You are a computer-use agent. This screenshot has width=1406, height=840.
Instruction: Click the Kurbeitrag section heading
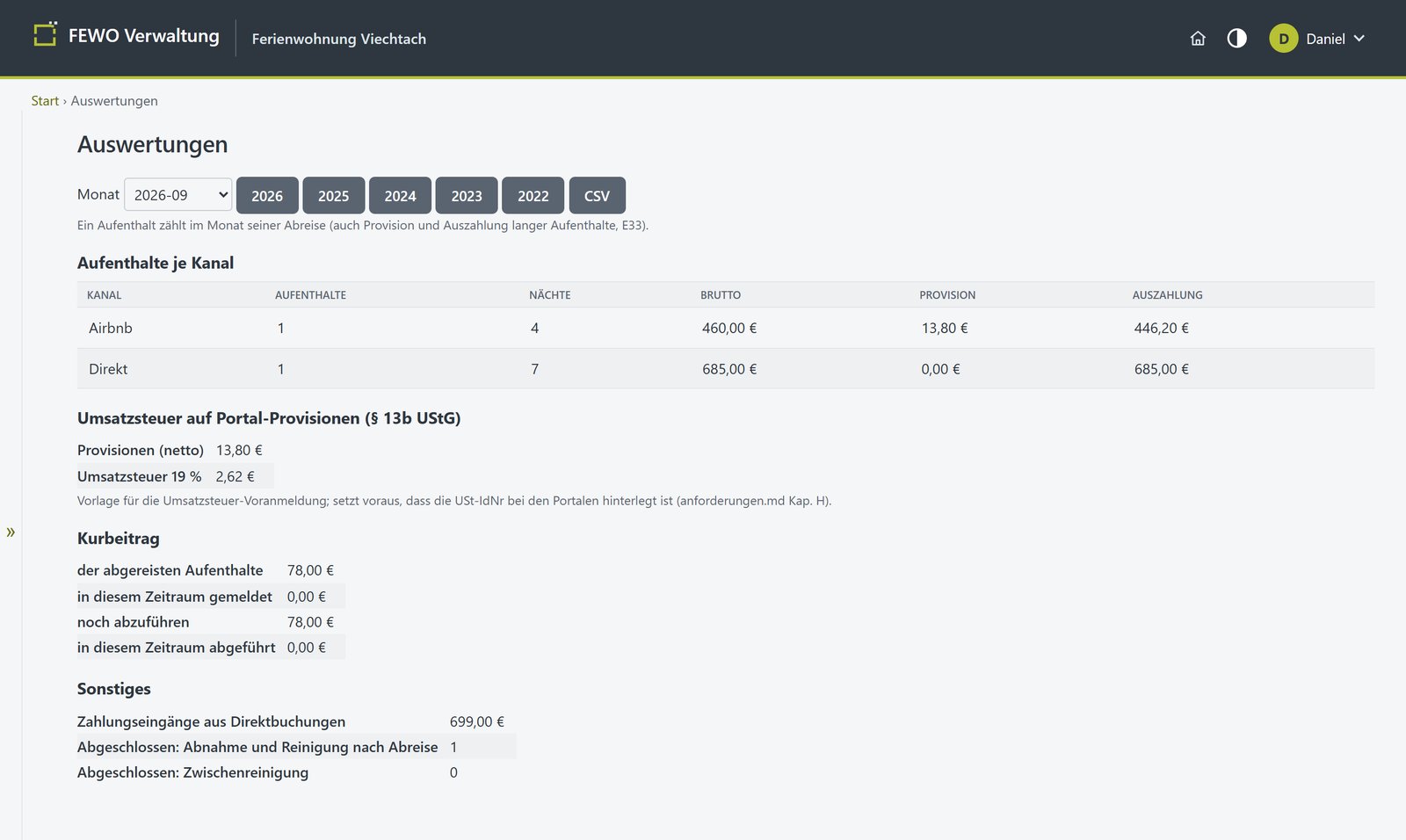coord(119,539)
